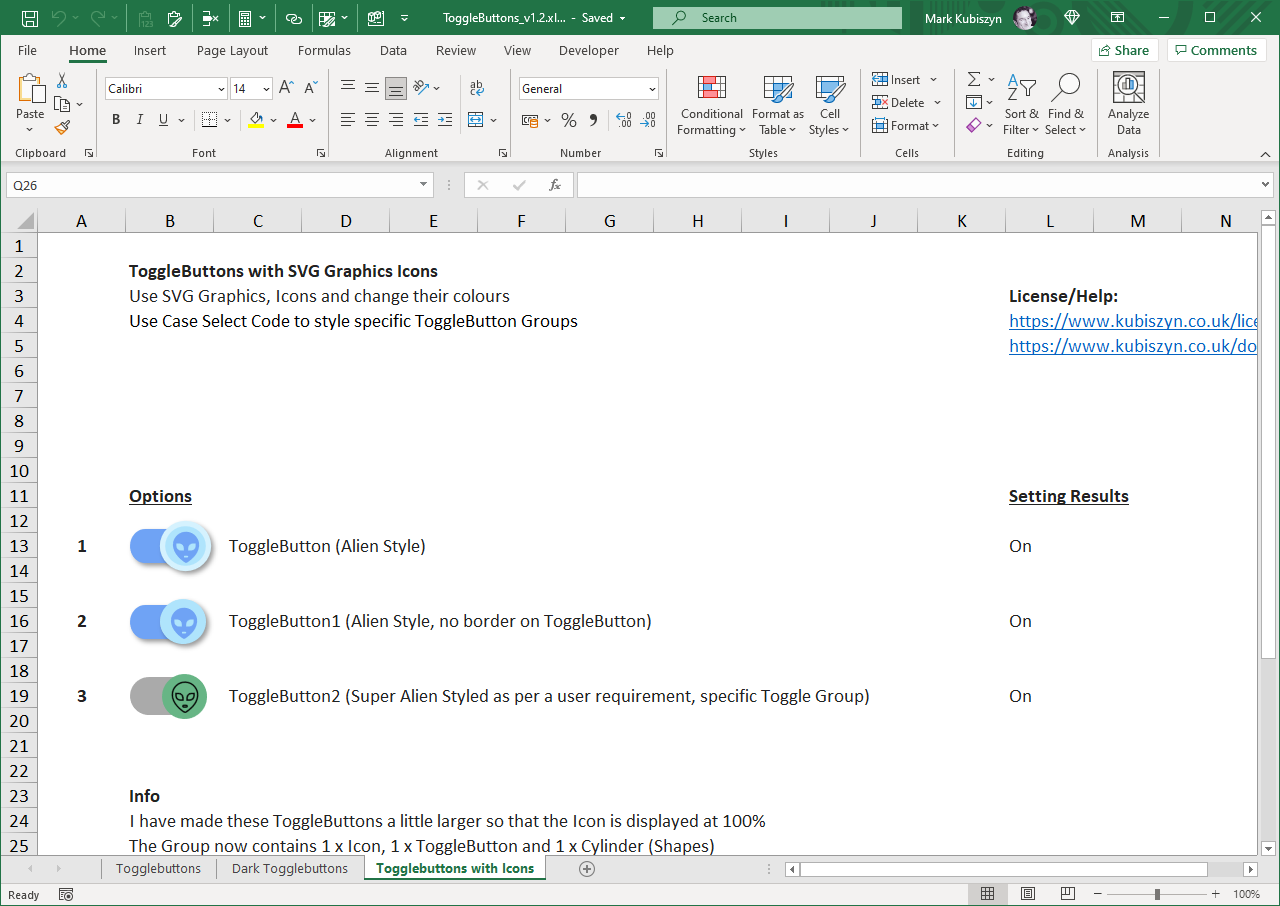This screenshot has height=906, width=1280.
Task: Toggle the green Super Alien ToggleButton2
Action: (x=169, y=696)
